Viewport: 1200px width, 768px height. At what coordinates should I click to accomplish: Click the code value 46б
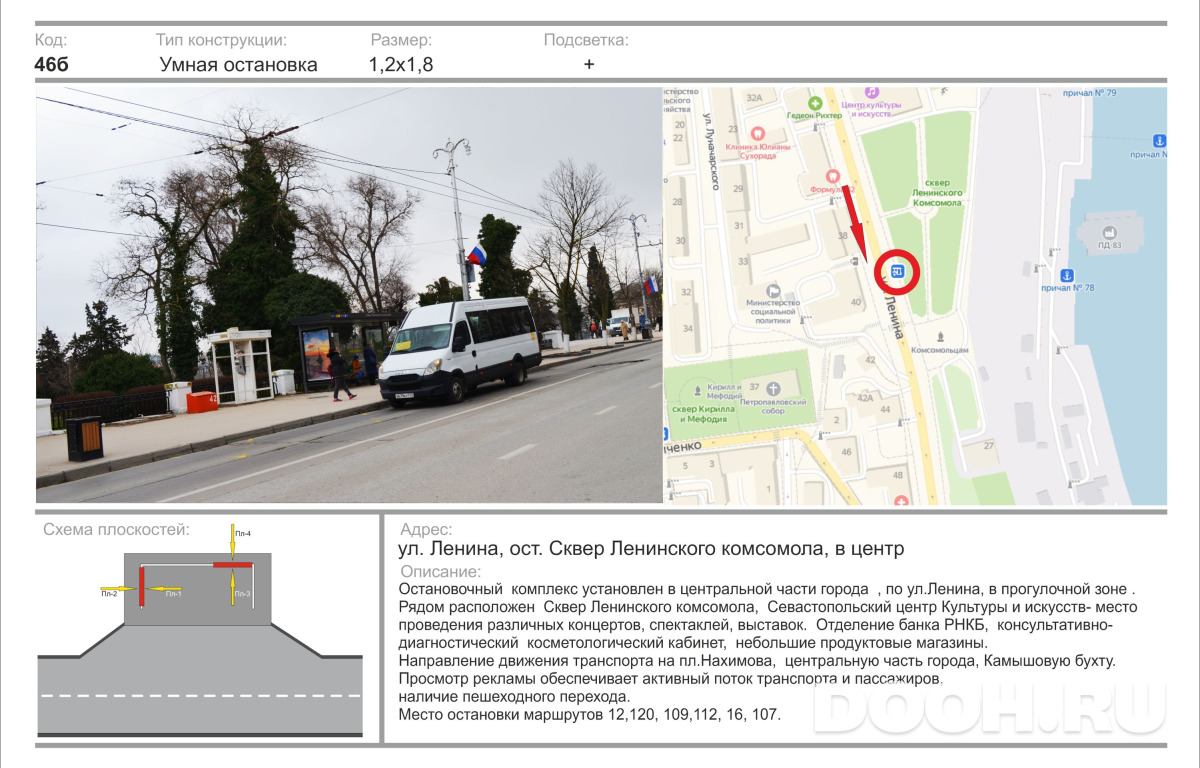pos(52,65)
